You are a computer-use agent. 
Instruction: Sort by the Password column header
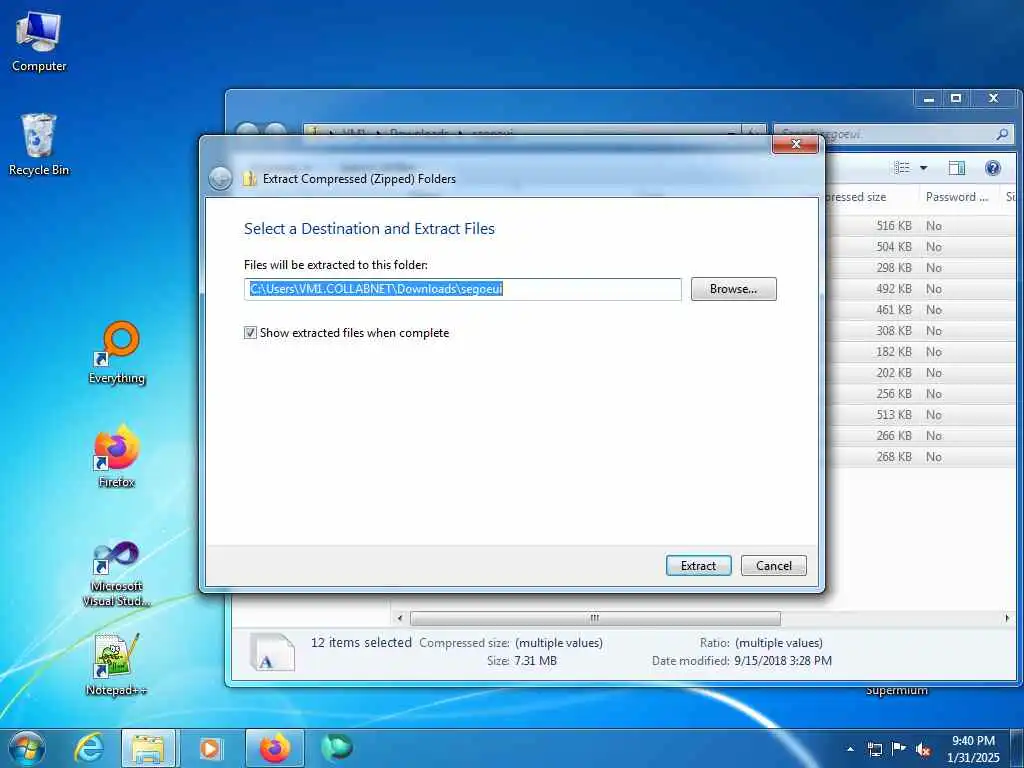pos(957,197)
